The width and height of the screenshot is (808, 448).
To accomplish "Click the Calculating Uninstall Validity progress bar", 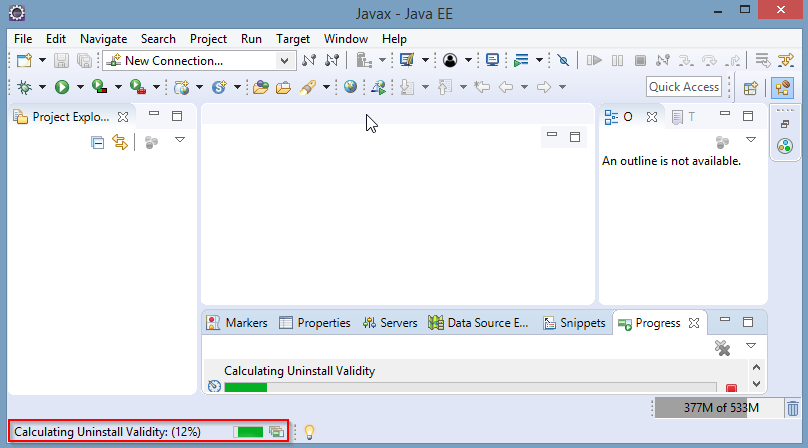I will (470, 387).
